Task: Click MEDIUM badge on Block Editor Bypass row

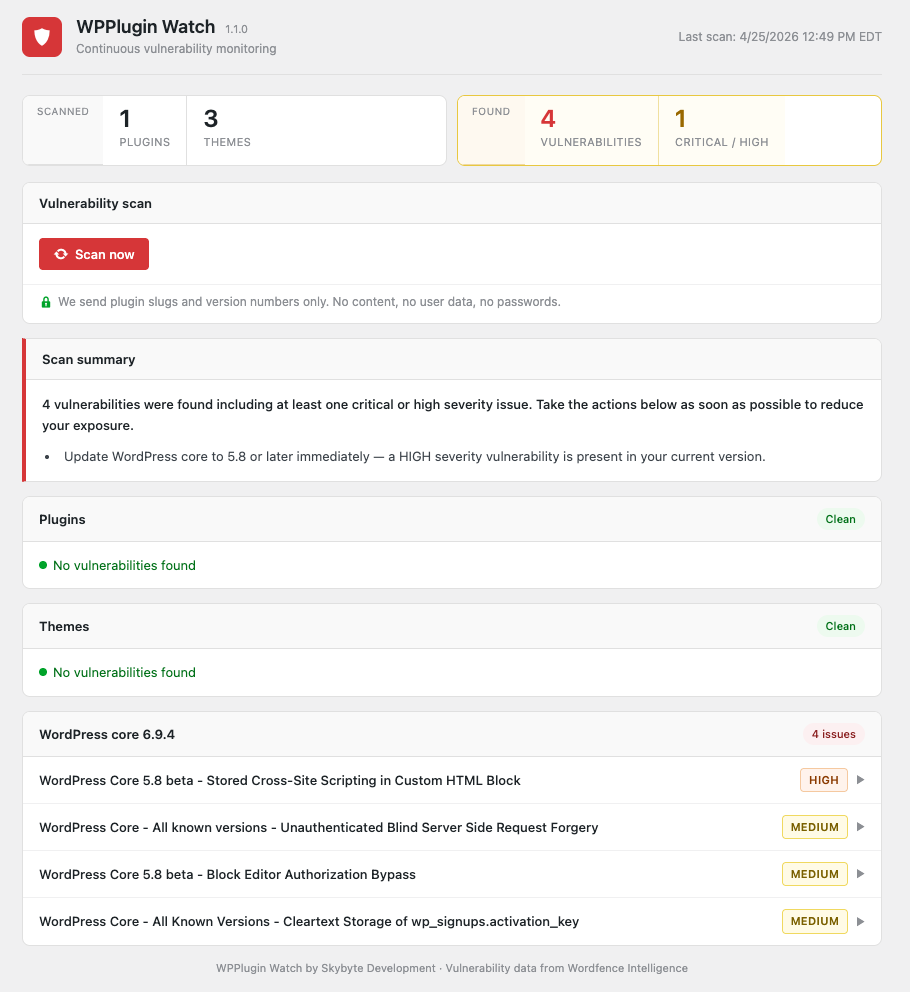Action: (x=814, y=874)
